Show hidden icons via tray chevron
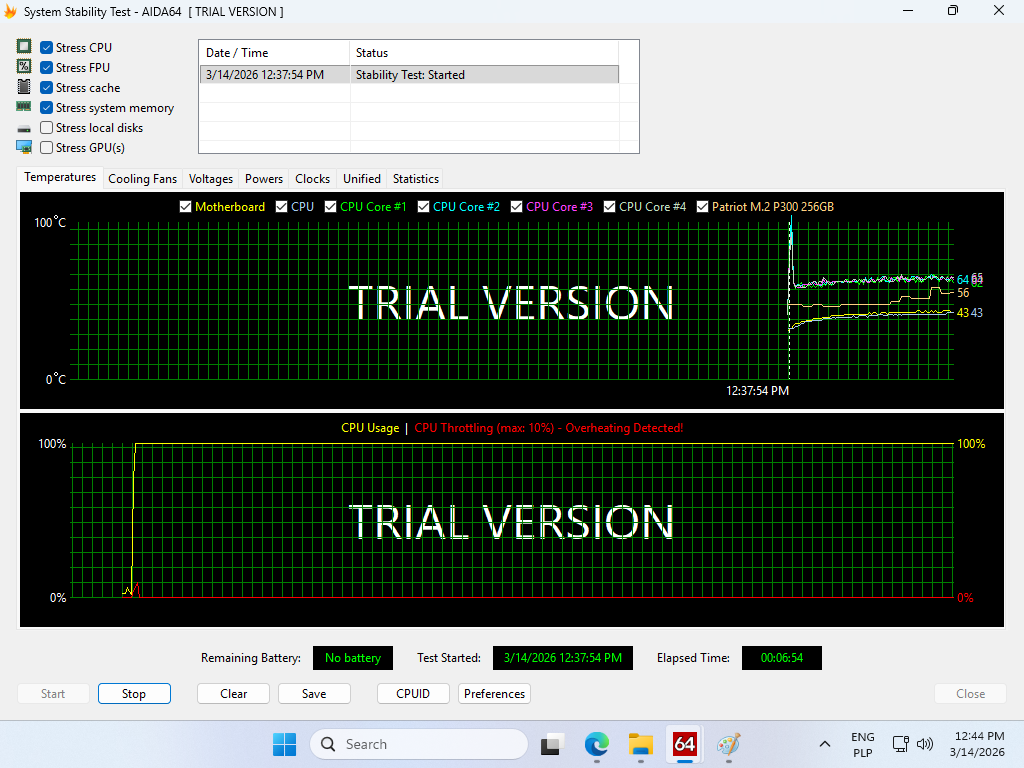The width and height of the screenshot is (1024, 768). point(825,744)
